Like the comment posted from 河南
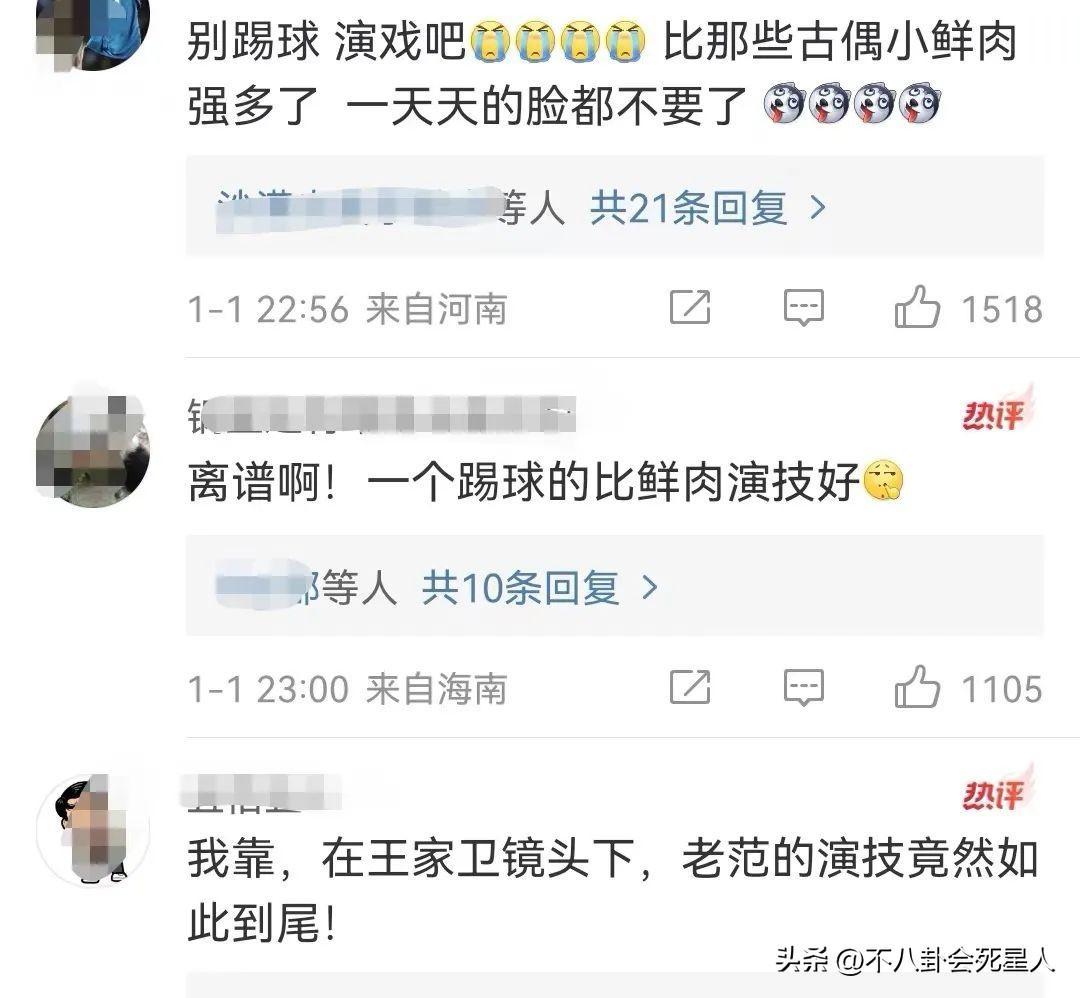The width and height of the screenshot is (1080, 998). pyautogui.click(x=917, y=307)
